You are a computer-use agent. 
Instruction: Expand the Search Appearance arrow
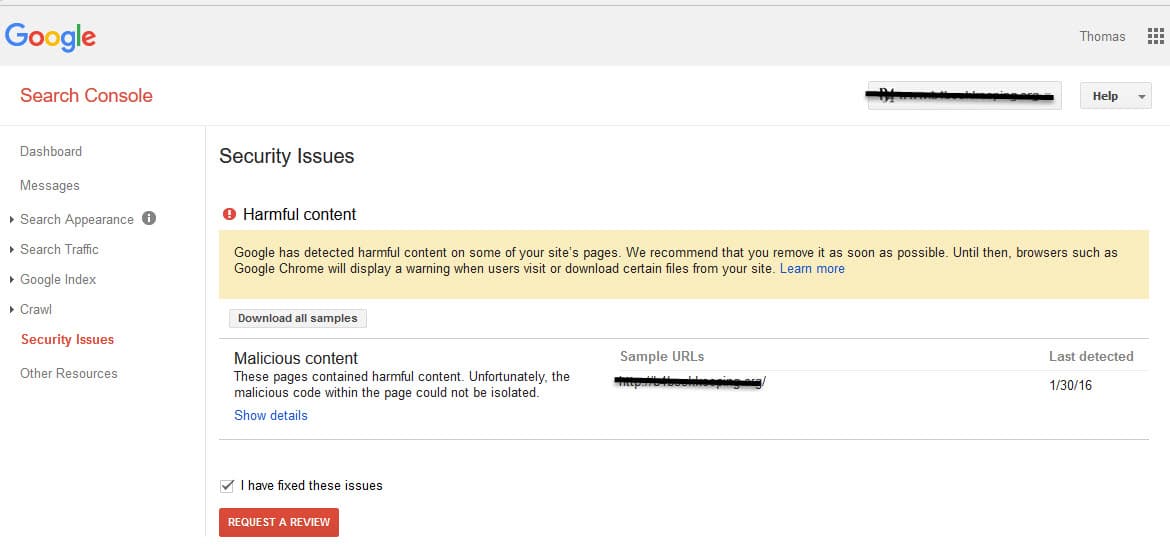(x=12, y=220)
